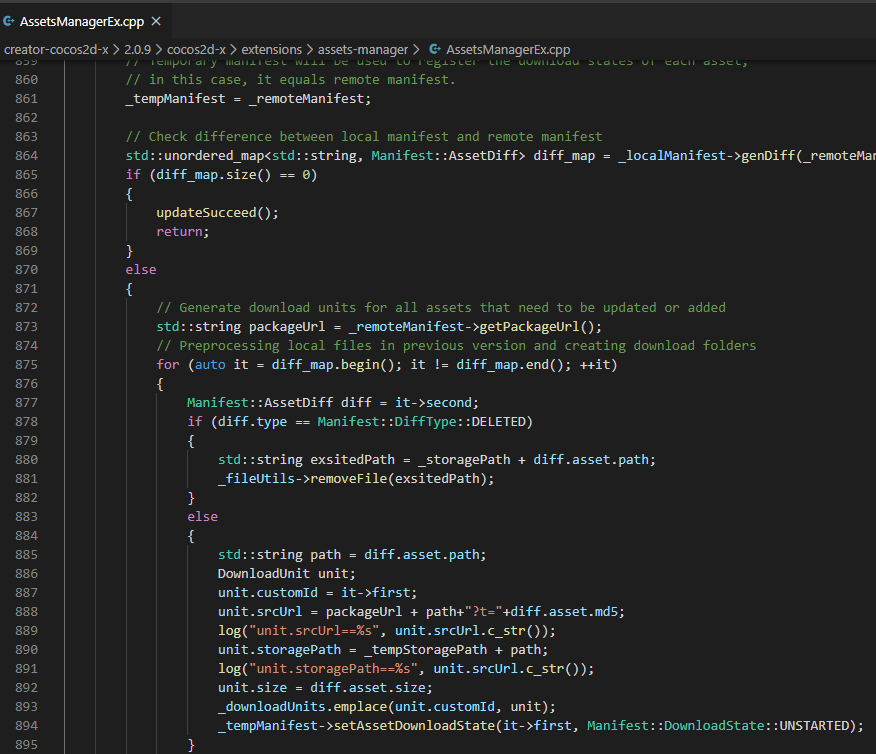This screenshot has width=876, height=754.
Task: Place cursor on updateSucceed() call
Action: [217, 213]
